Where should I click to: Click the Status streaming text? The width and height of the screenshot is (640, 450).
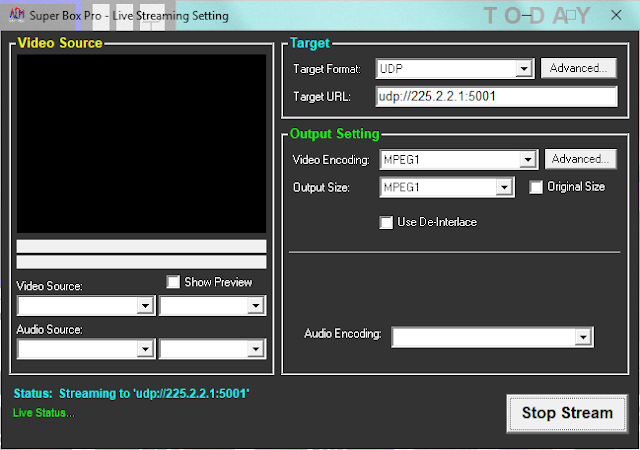coord(131,394)
